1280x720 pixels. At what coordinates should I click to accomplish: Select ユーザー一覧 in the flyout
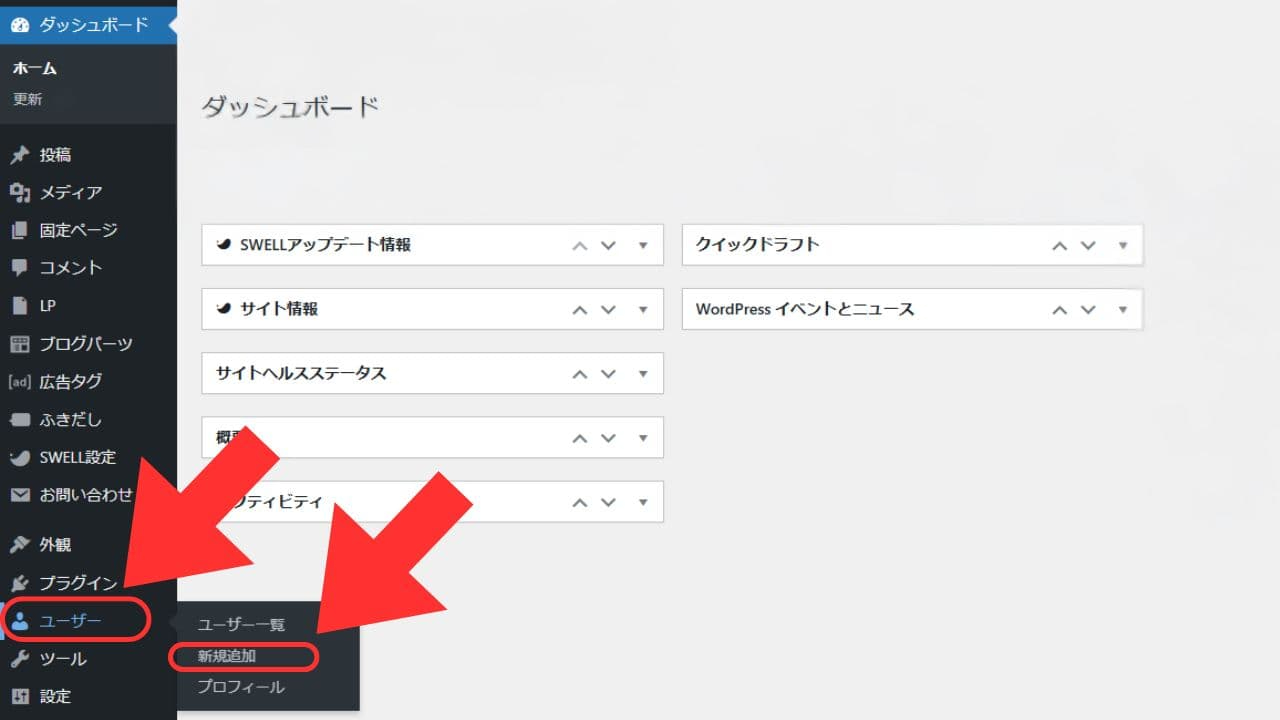pos(241,624)
